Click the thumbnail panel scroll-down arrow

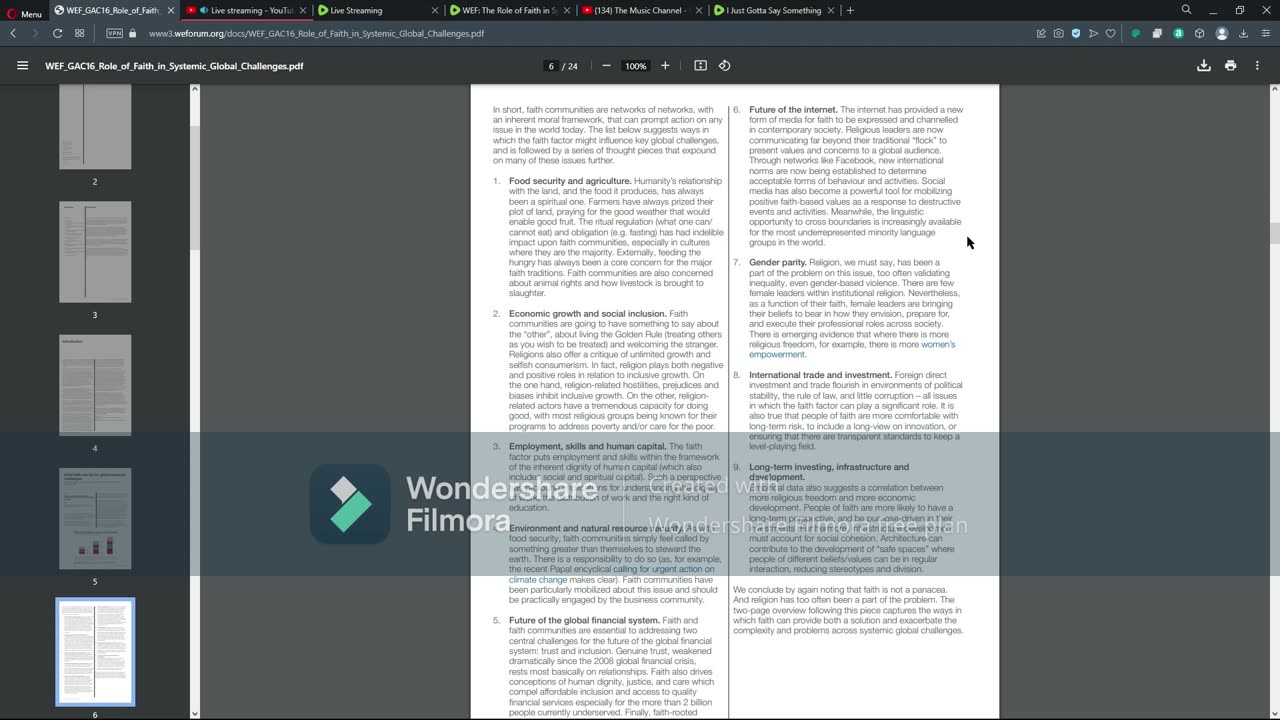195,714
